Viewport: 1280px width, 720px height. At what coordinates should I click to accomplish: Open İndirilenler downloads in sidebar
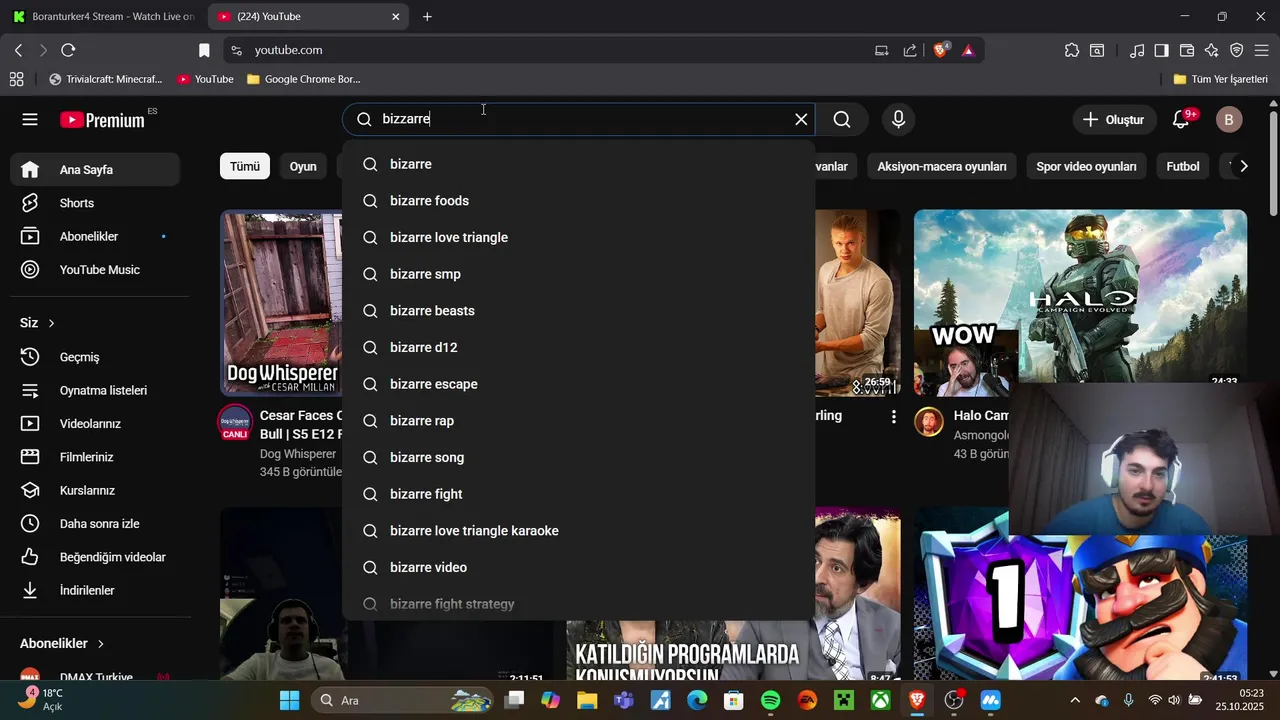click(95, 590)
